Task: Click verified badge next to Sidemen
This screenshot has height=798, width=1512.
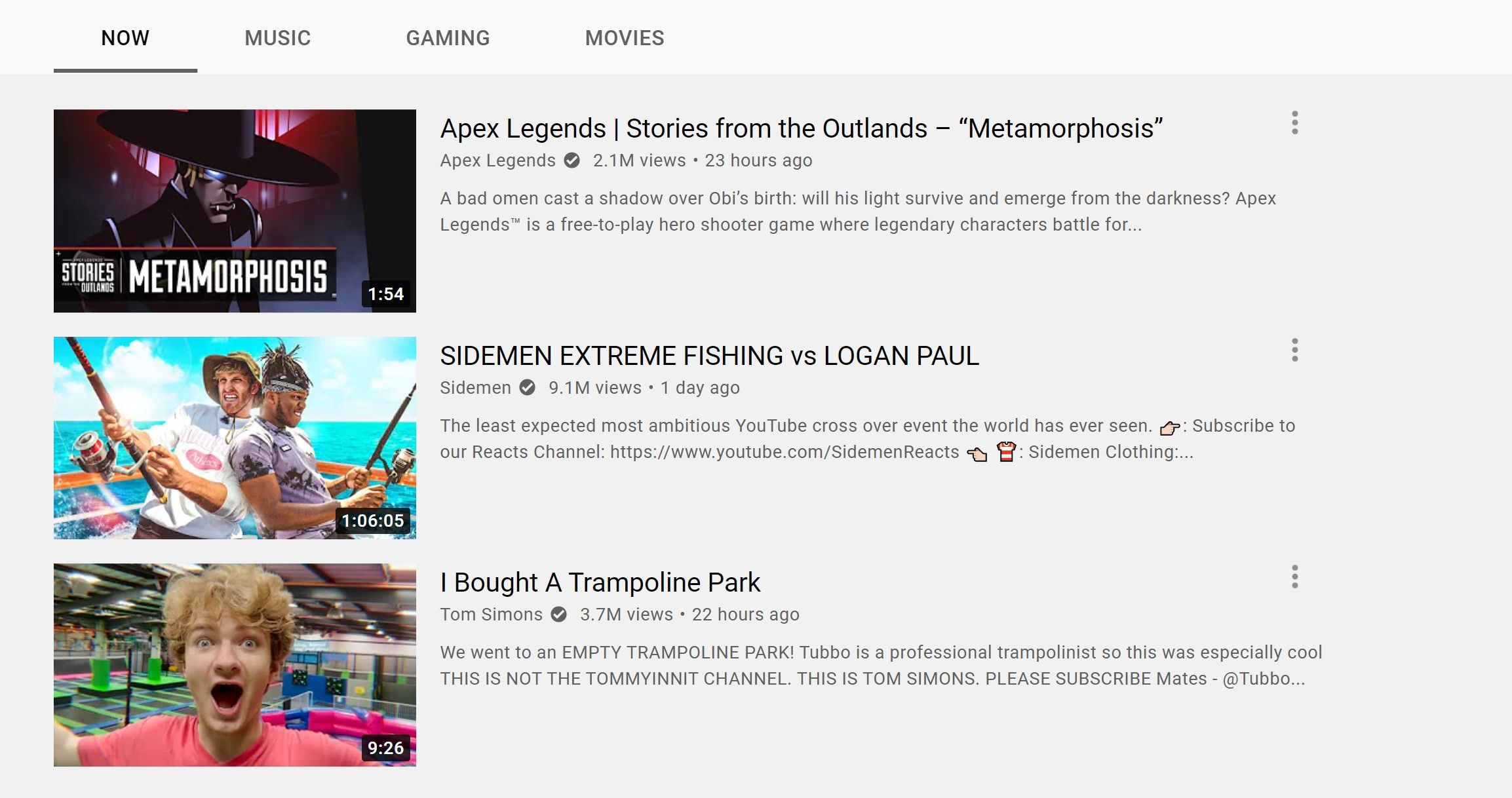Action: point(527,388)
